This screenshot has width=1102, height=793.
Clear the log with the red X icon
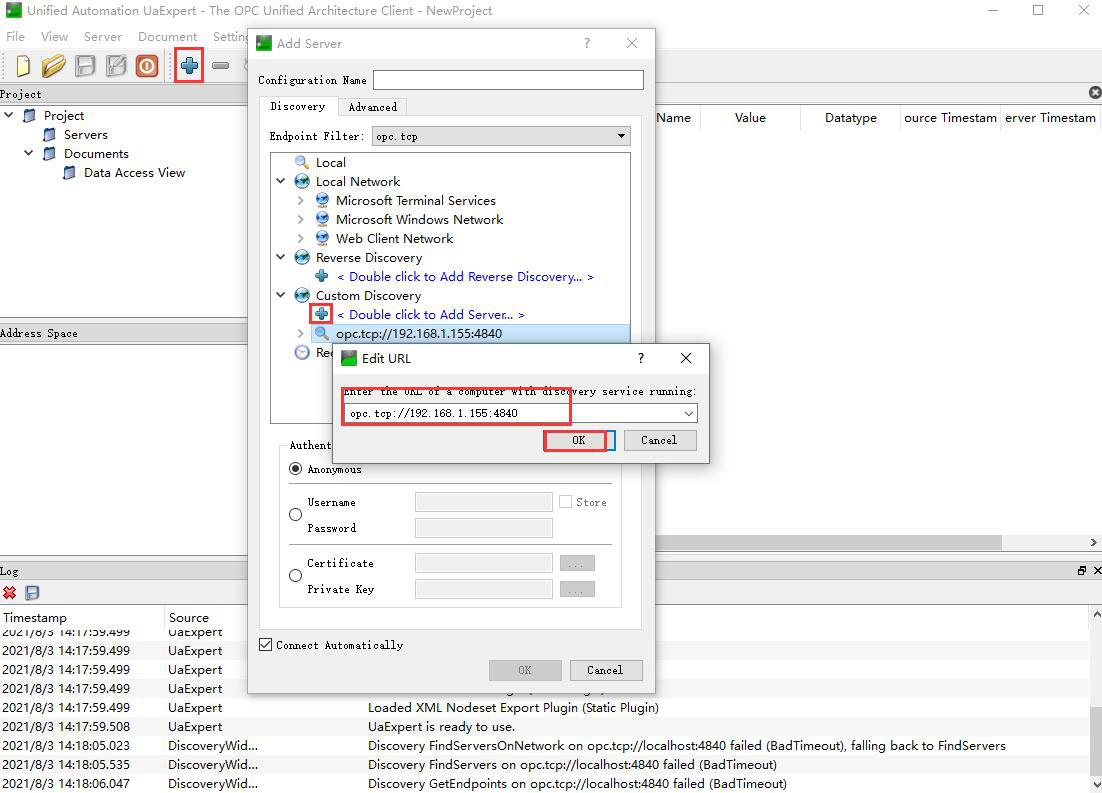[10, 593]
